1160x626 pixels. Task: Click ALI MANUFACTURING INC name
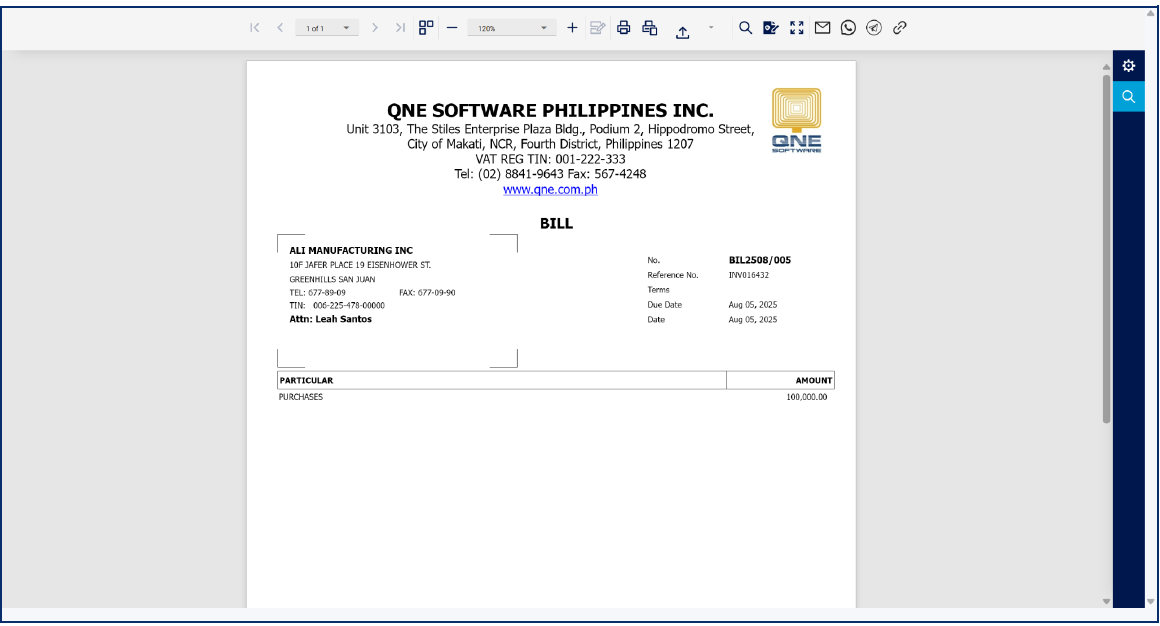[x=351, y=250]
